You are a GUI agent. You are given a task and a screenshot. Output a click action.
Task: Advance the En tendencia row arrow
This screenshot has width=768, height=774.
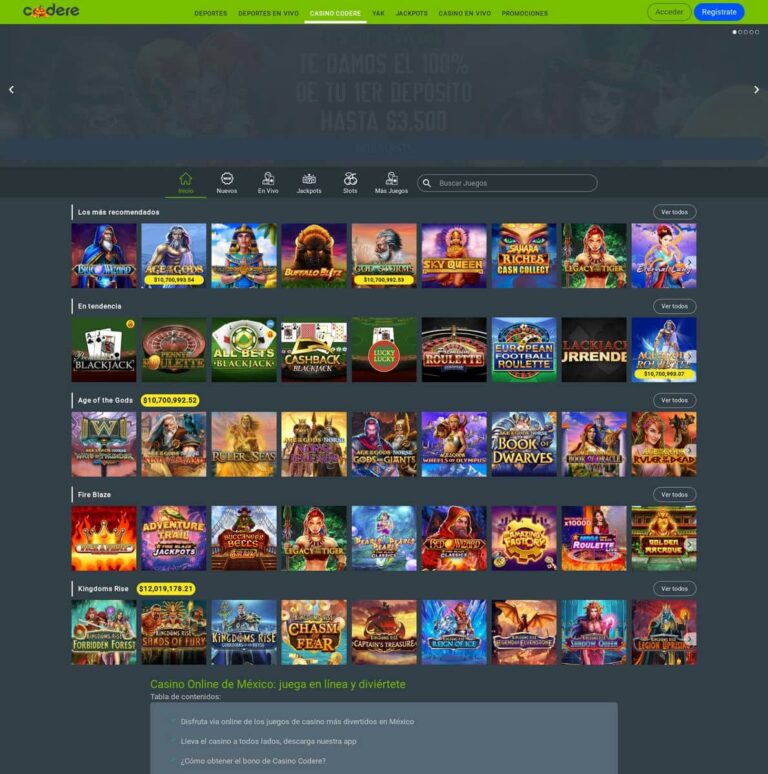coord(690,356)
